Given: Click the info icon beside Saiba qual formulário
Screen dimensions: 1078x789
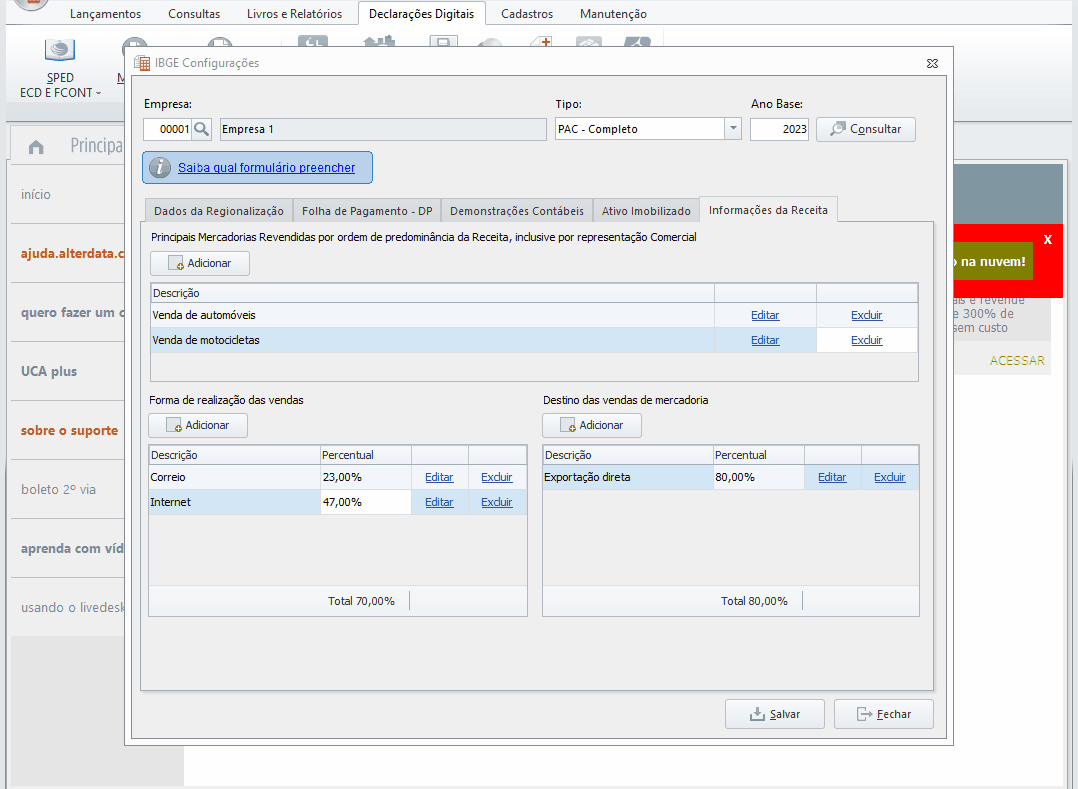Looking at the screenshot, I should pyautogui.click(x=160, y=168).
